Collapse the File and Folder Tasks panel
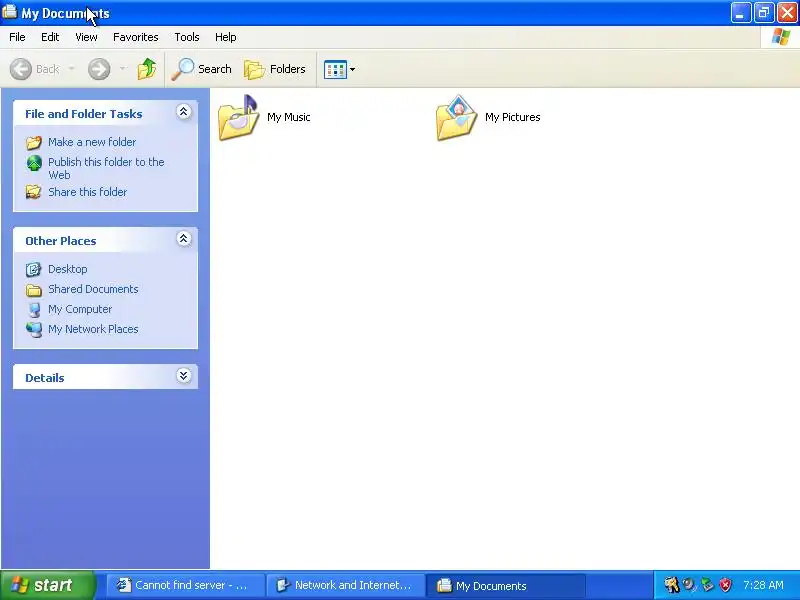 (184, 112)
